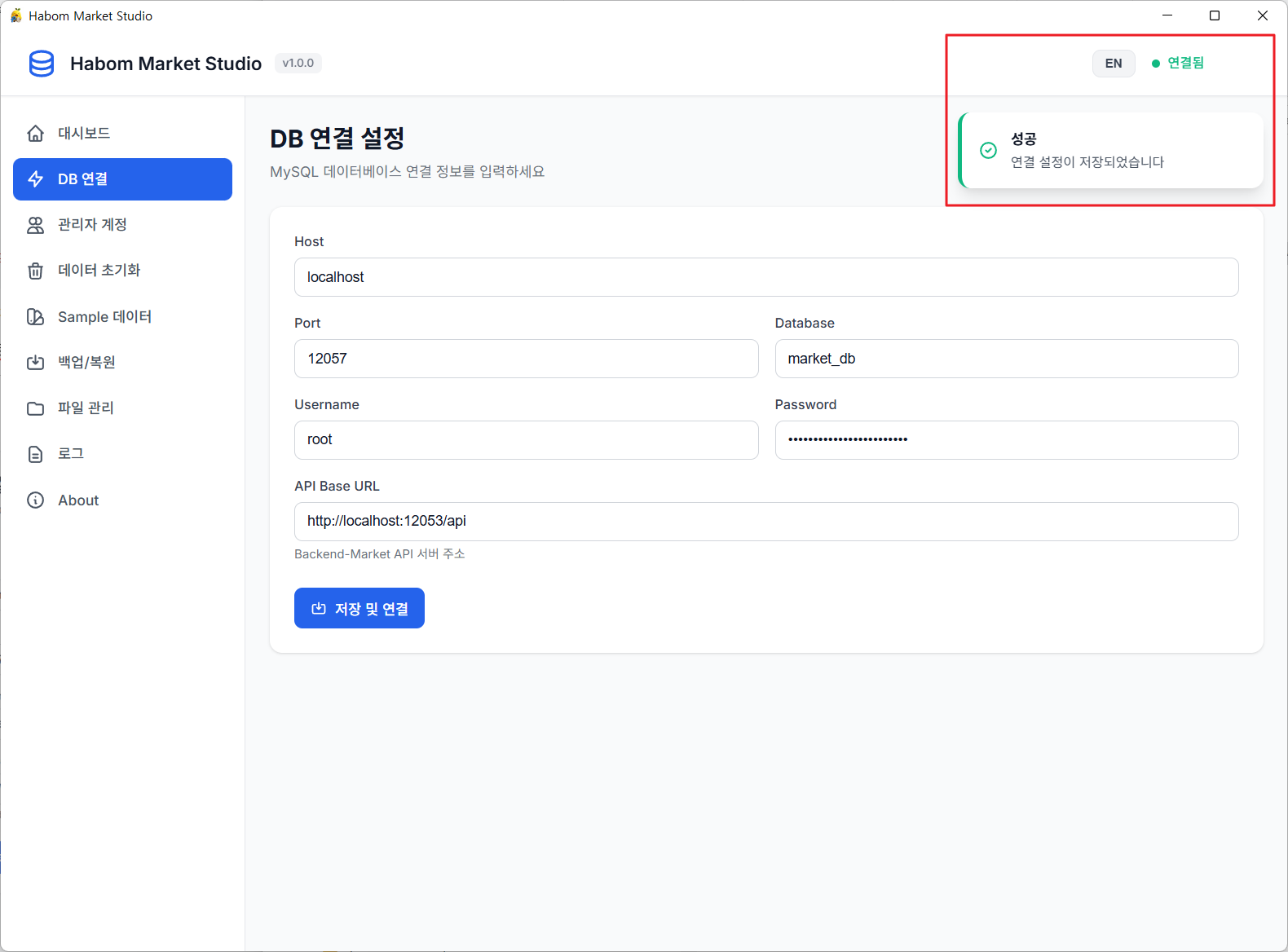Click the 백업/복원 download icon
Screen dimensions: 1288x952
click(x=35, y=363)
